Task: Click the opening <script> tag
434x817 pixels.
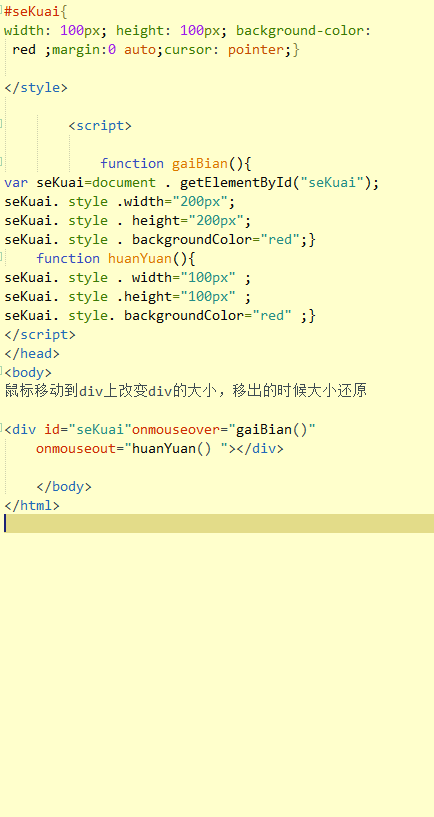Action: pos(100,126)
